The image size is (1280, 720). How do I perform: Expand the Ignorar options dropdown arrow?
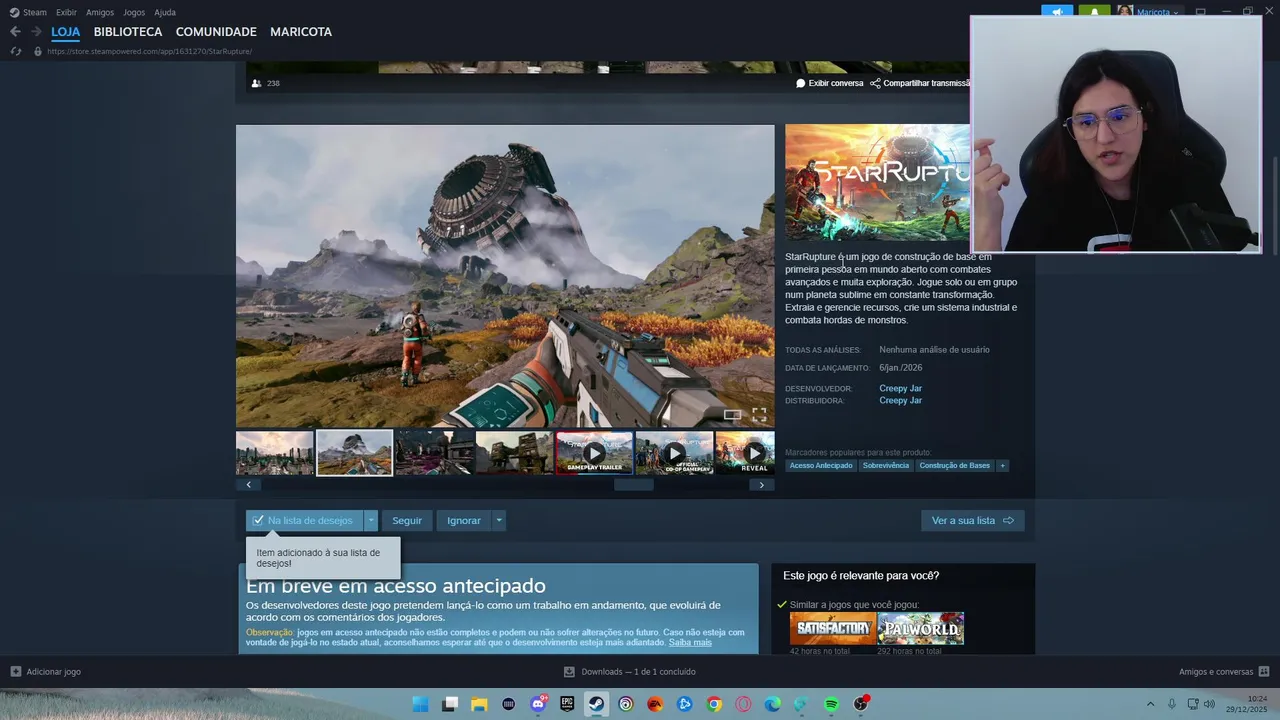coord(499,520)
